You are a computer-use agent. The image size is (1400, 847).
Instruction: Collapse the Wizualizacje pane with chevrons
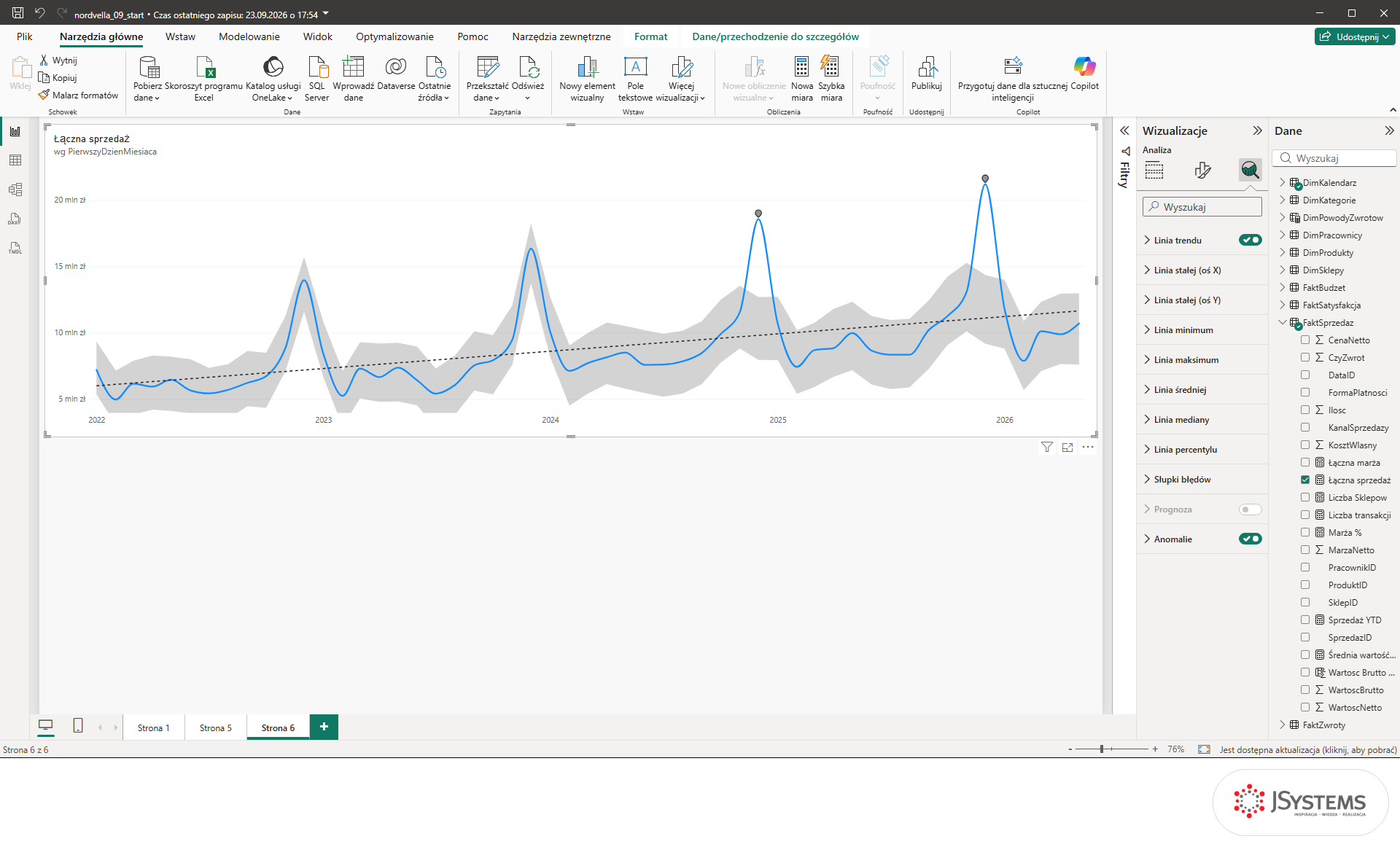tap(1257, 130)
